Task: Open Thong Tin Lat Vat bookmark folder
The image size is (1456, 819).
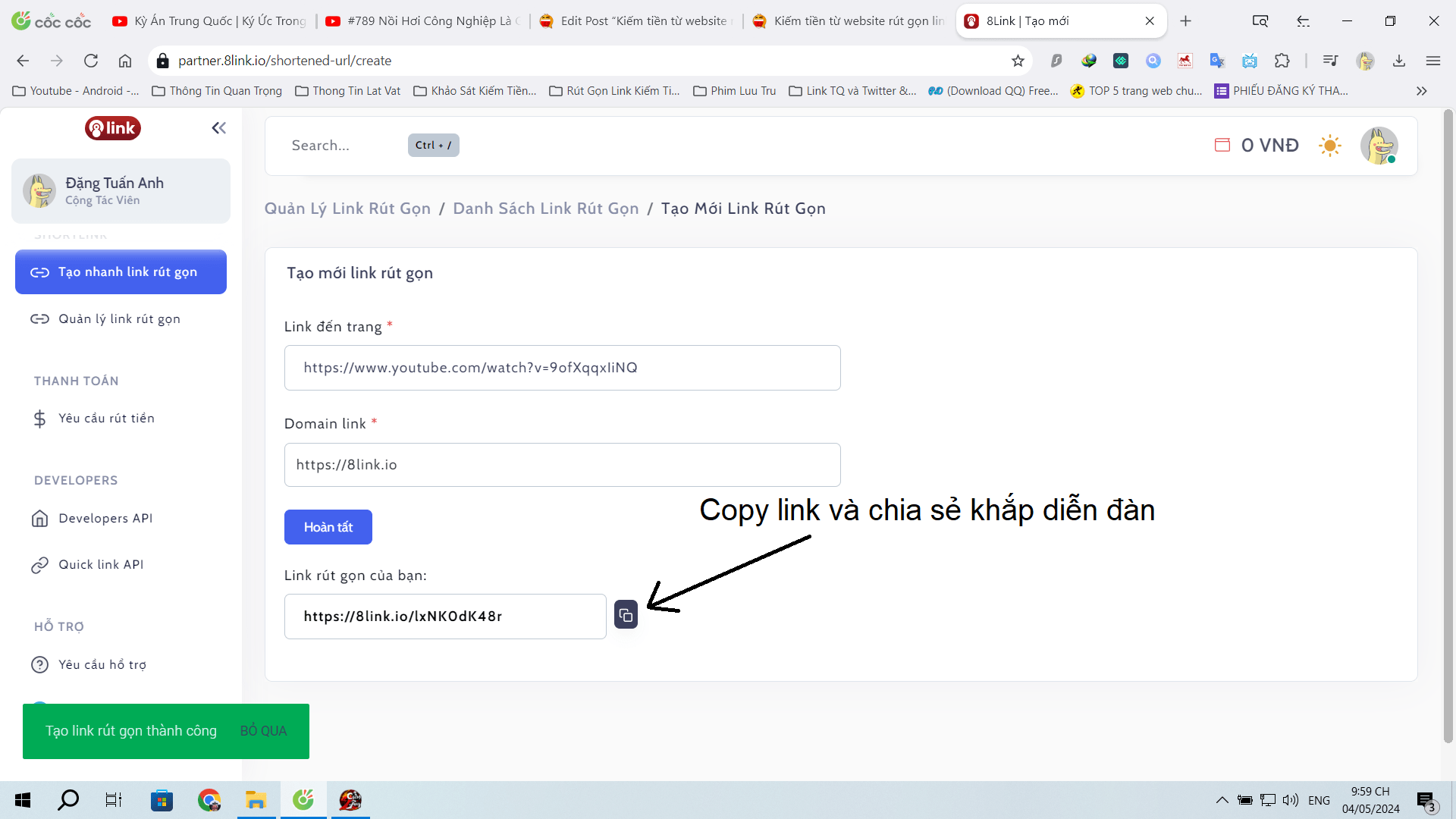Action: pos(348,91)
